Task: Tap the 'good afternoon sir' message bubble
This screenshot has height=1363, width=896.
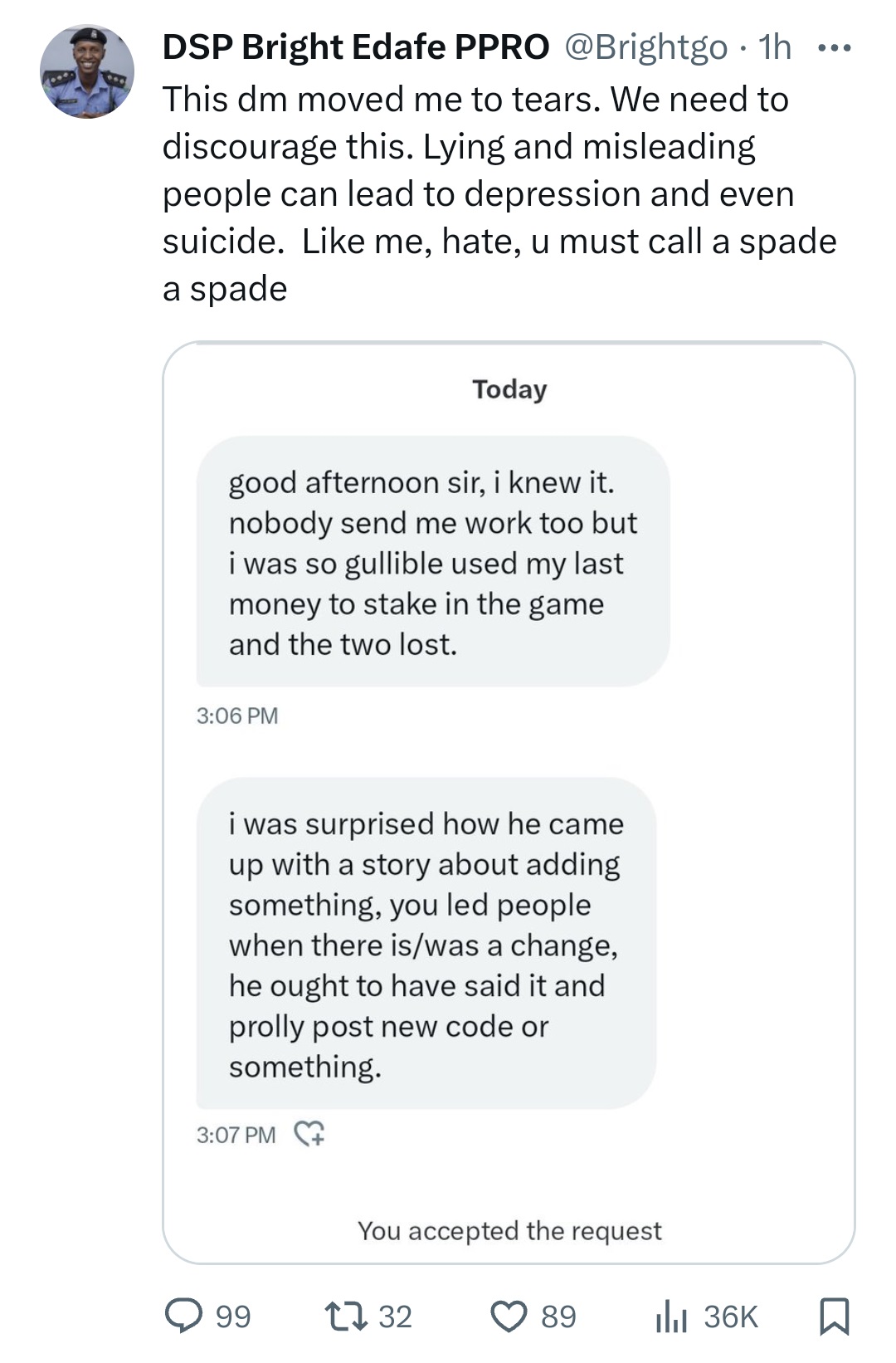Action: pos(432,562)
